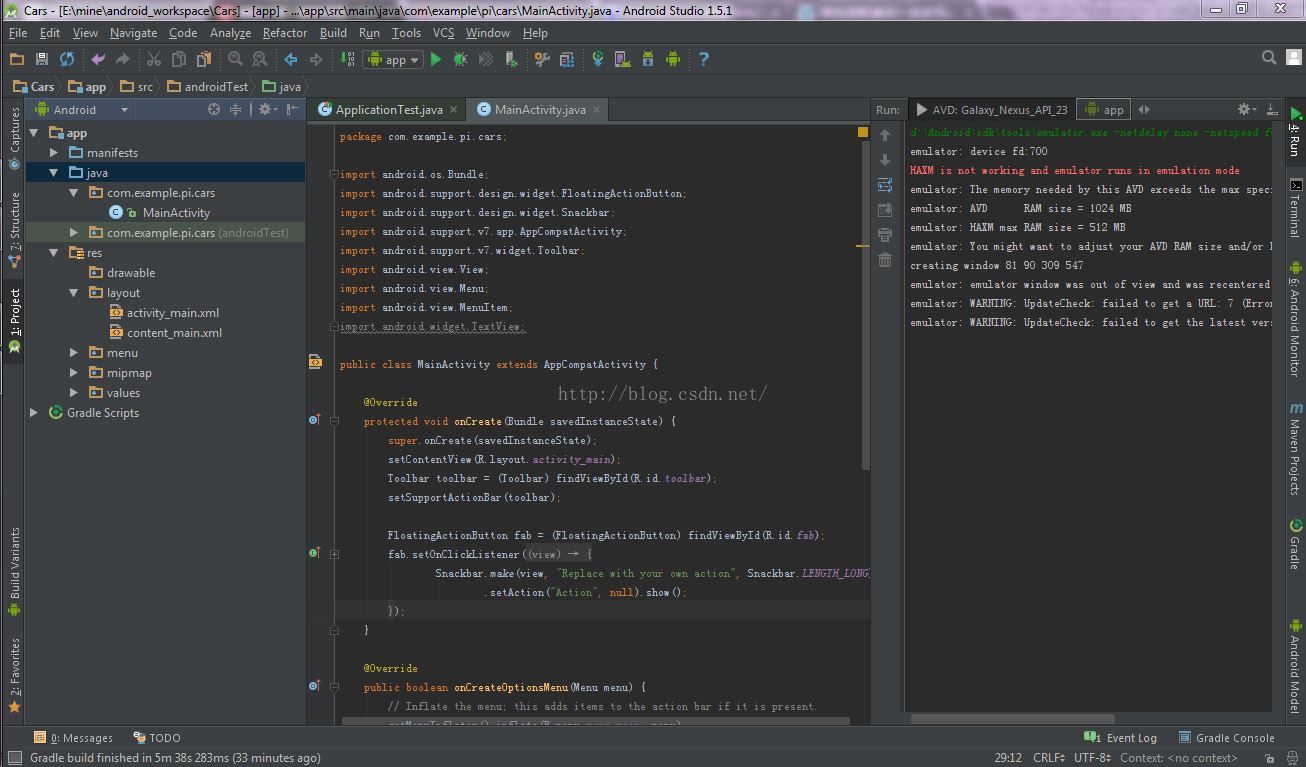Image resolution: width=1306 pixels, height=767 pixels.
Task: Click the UTF-8 encoding status indicator
Action: pos(1092,758)
